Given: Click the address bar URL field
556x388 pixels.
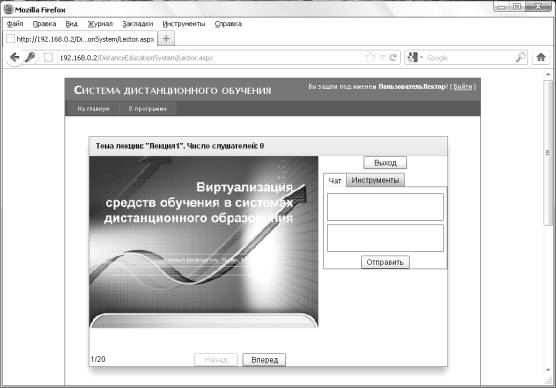Looking at the screenshot, I should [x=209, y=57].
